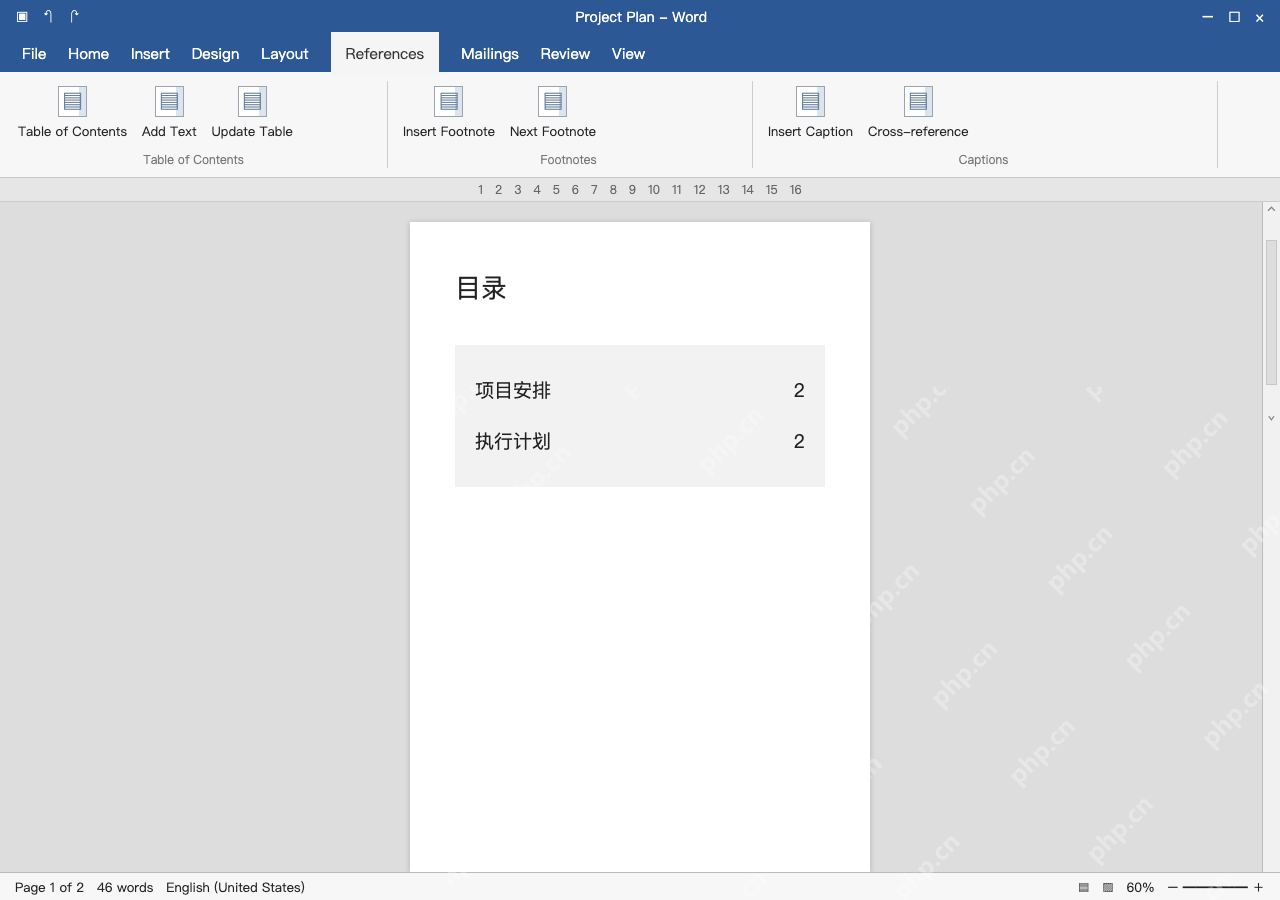
Task: Click the 执行计划 table of contents entry
Action: click(x=513, y=441)
